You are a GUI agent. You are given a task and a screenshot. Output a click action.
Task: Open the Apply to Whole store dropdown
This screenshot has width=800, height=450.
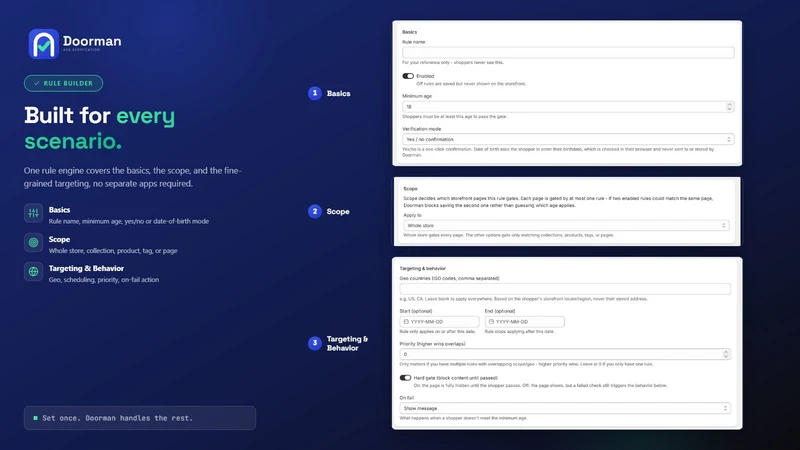coord(566,225)
